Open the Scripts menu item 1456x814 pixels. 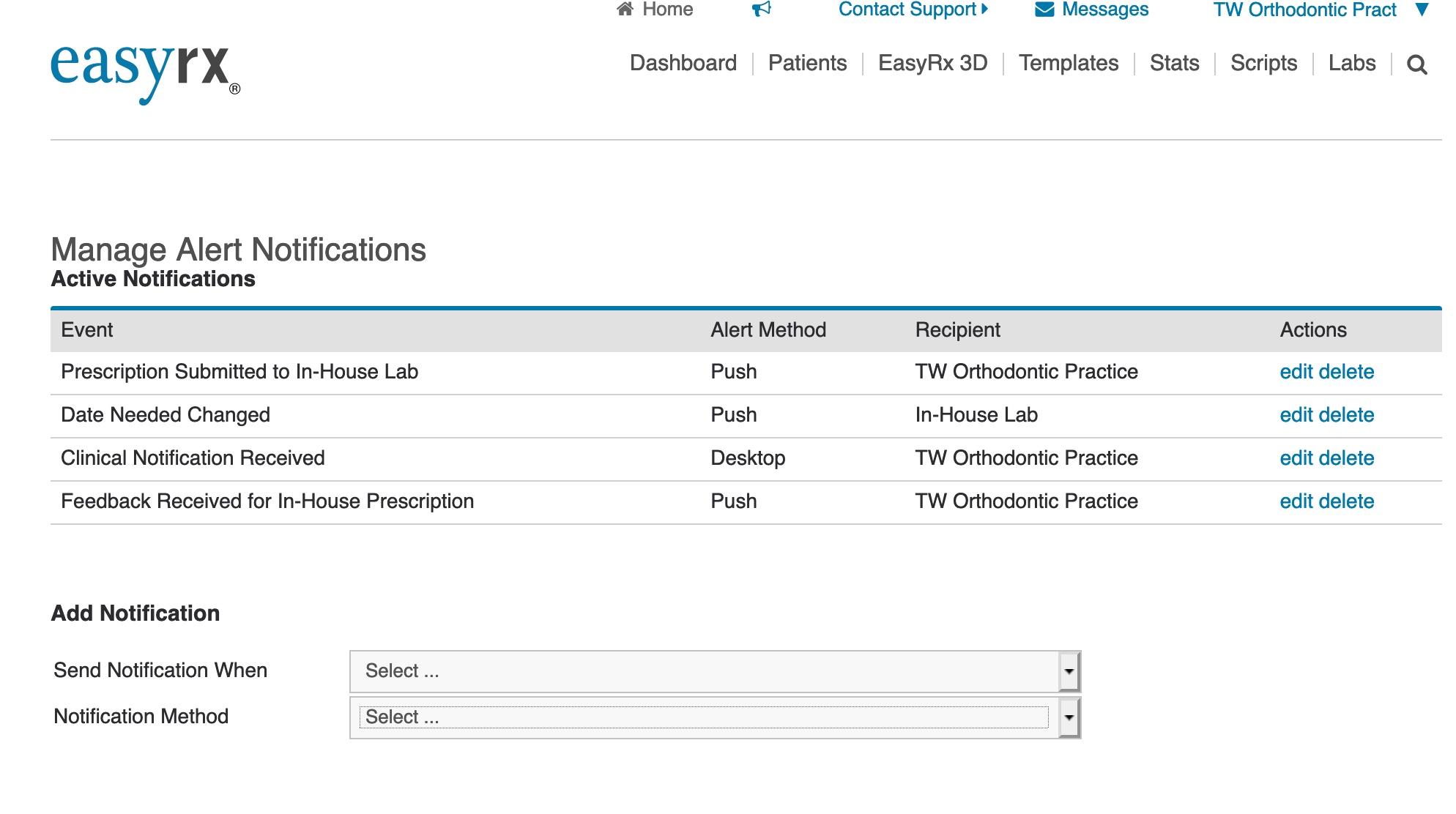pyautogui.click(x=1263, y=63)
